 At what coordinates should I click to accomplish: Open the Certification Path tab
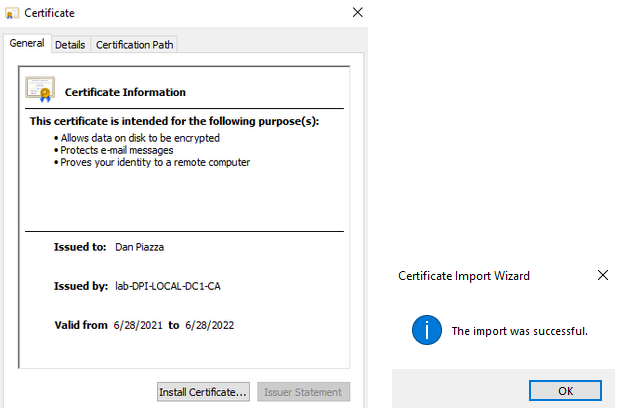135,45
